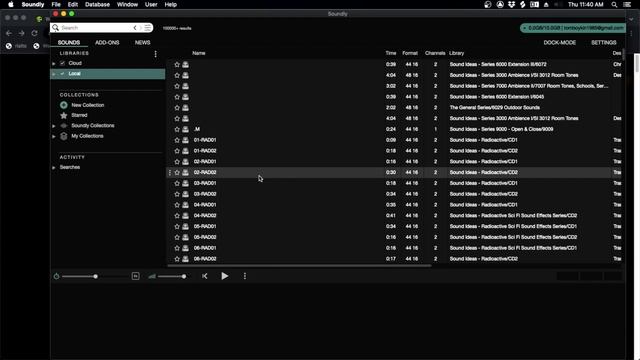Skip to start of sound

204,276
